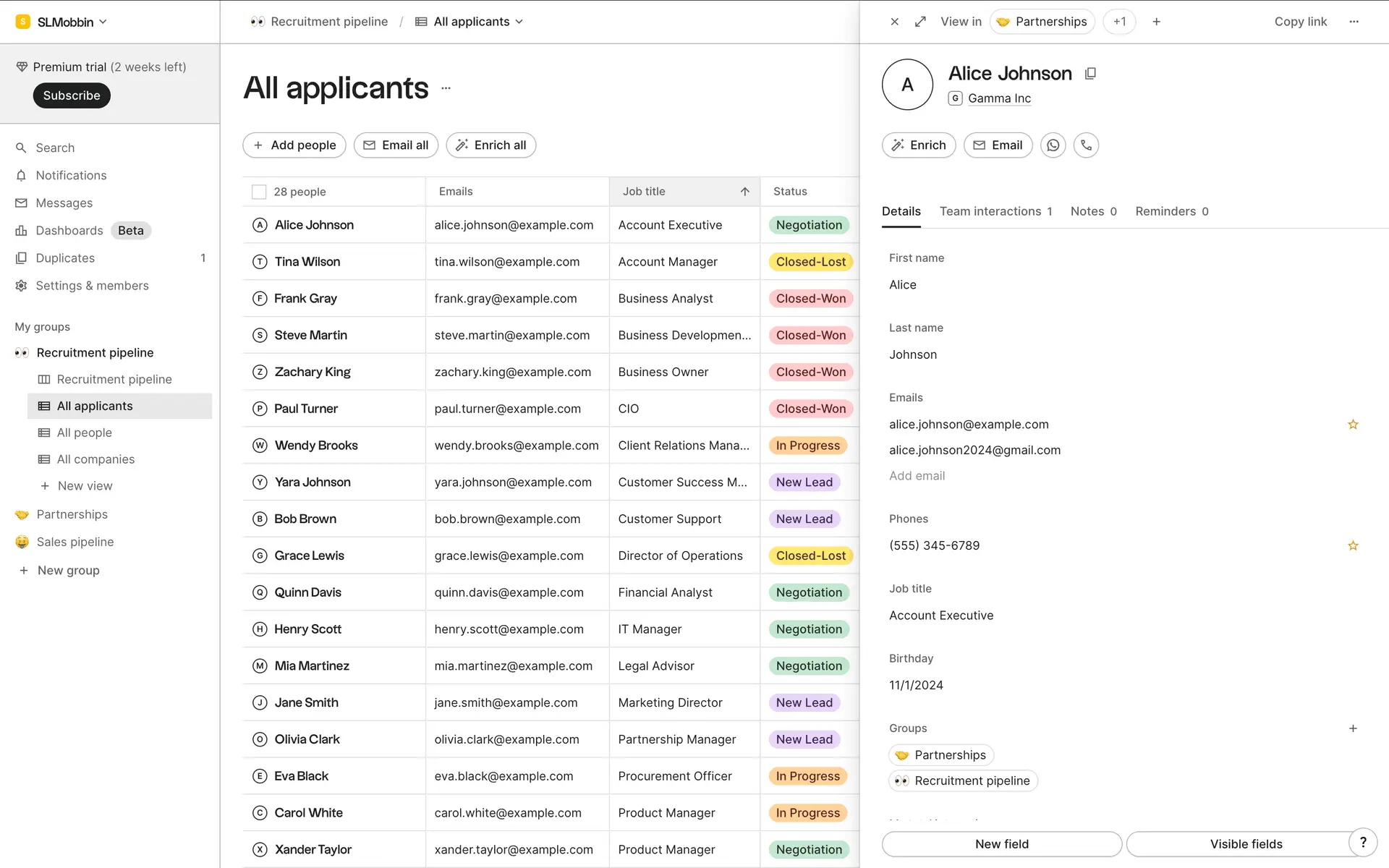Open the Notes tab

point(1092,211)
